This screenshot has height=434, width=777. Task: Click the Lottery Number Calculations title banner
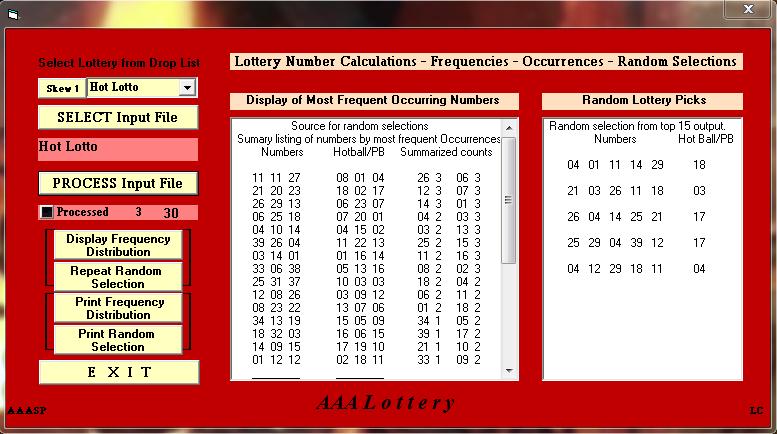pyautogui.click(x=486, y=61)
